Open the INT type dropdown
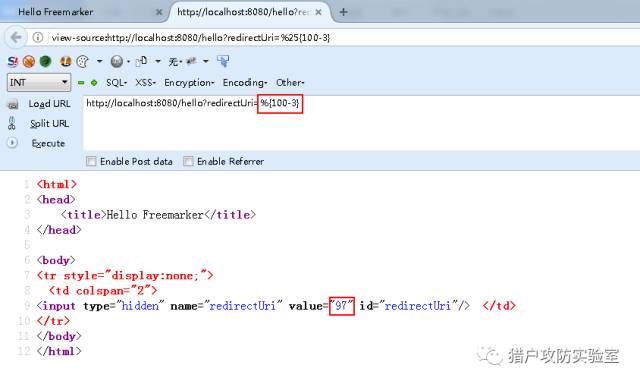This screenshot has height=384, width=640. [x=39, y=82]
